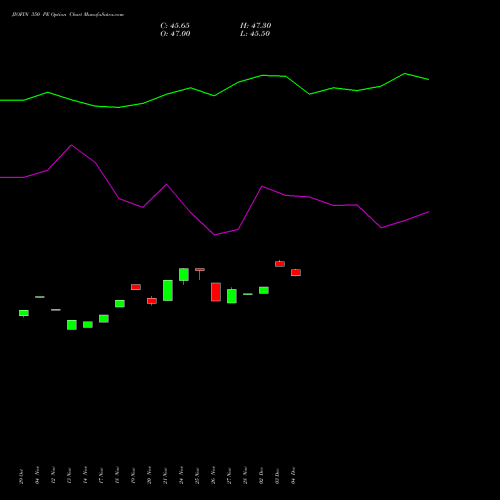Screen dimensions: 500x500
Task: Click the green candle above 24 Nov
Action: click(184, 275)
